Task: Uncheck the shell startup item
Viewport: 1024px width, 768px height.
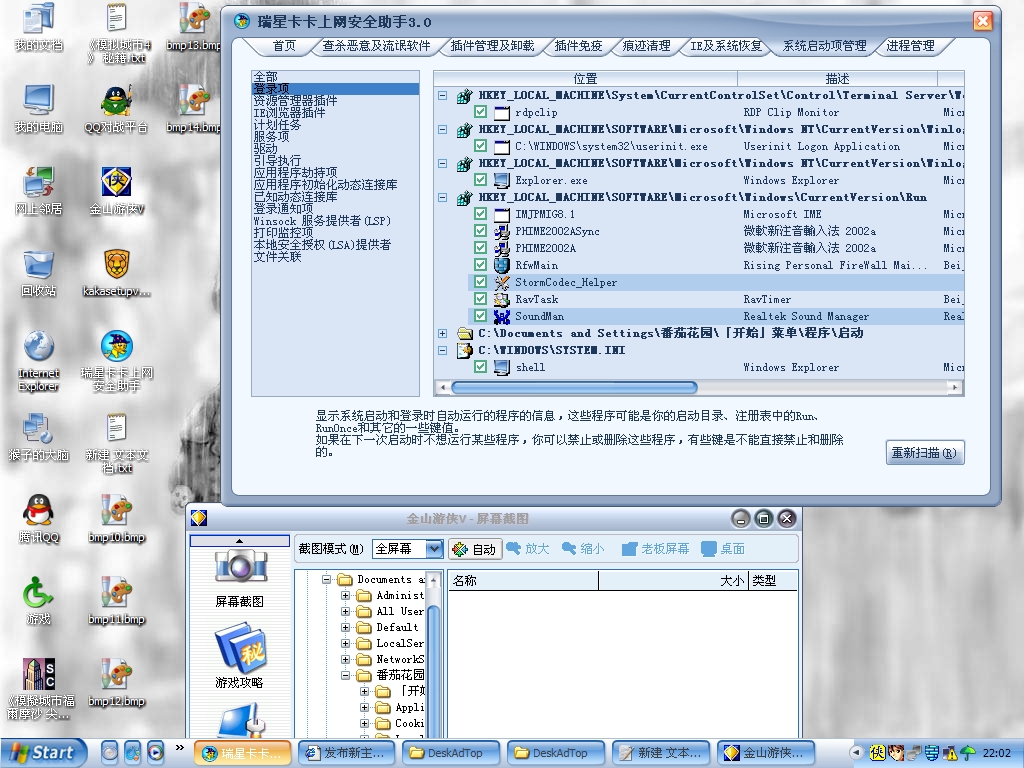Action: (x=480, y=366)
